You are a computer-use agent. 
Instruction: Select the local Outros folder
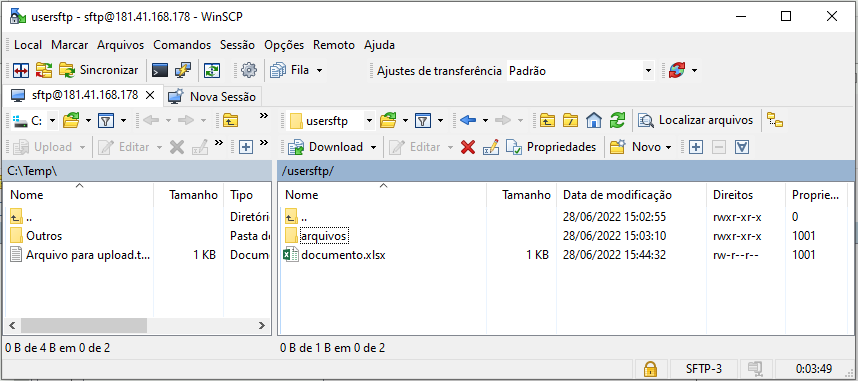pyautogui.click(x=37, y=236)
